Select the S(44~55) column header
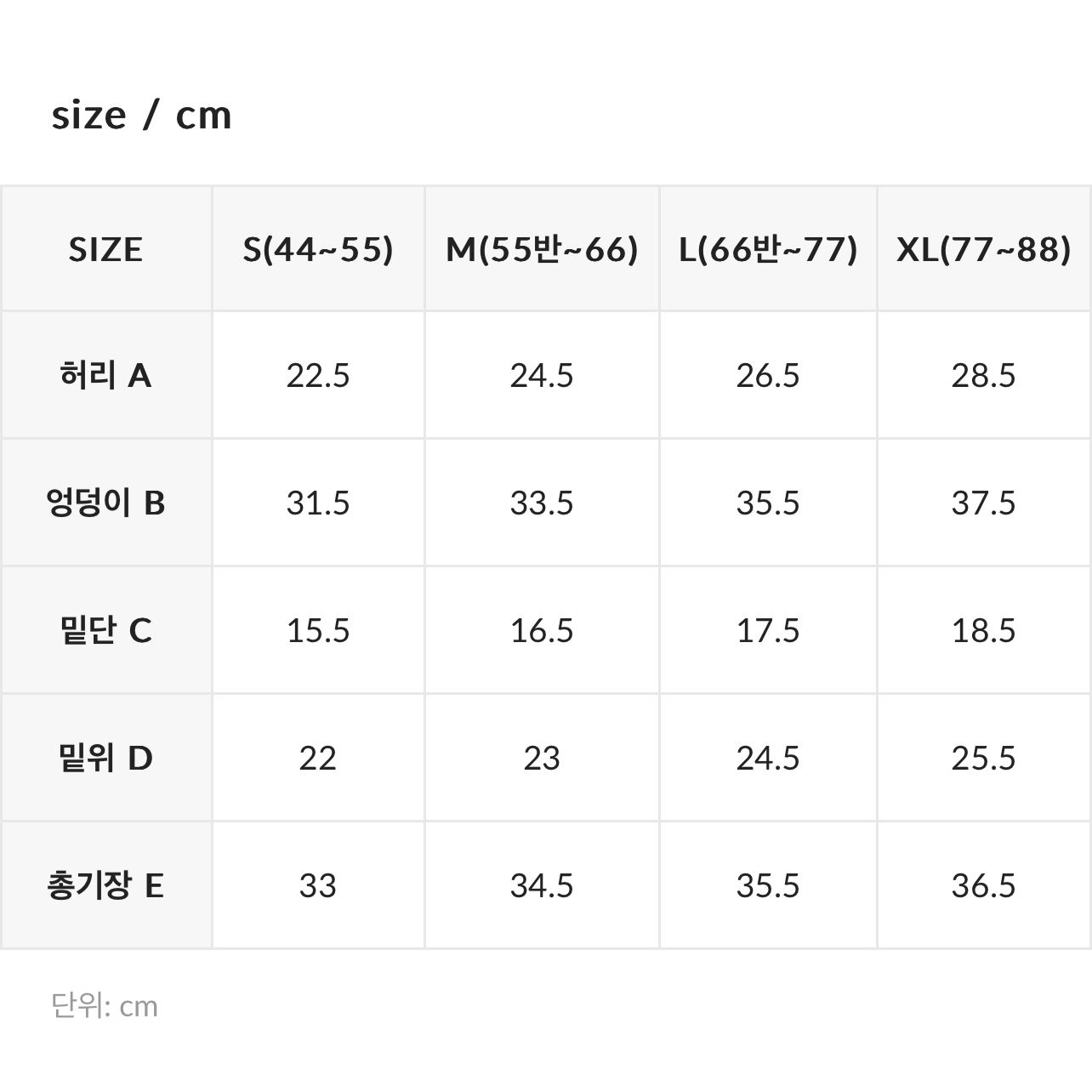 pyautogui.click(x=318, y=249)
